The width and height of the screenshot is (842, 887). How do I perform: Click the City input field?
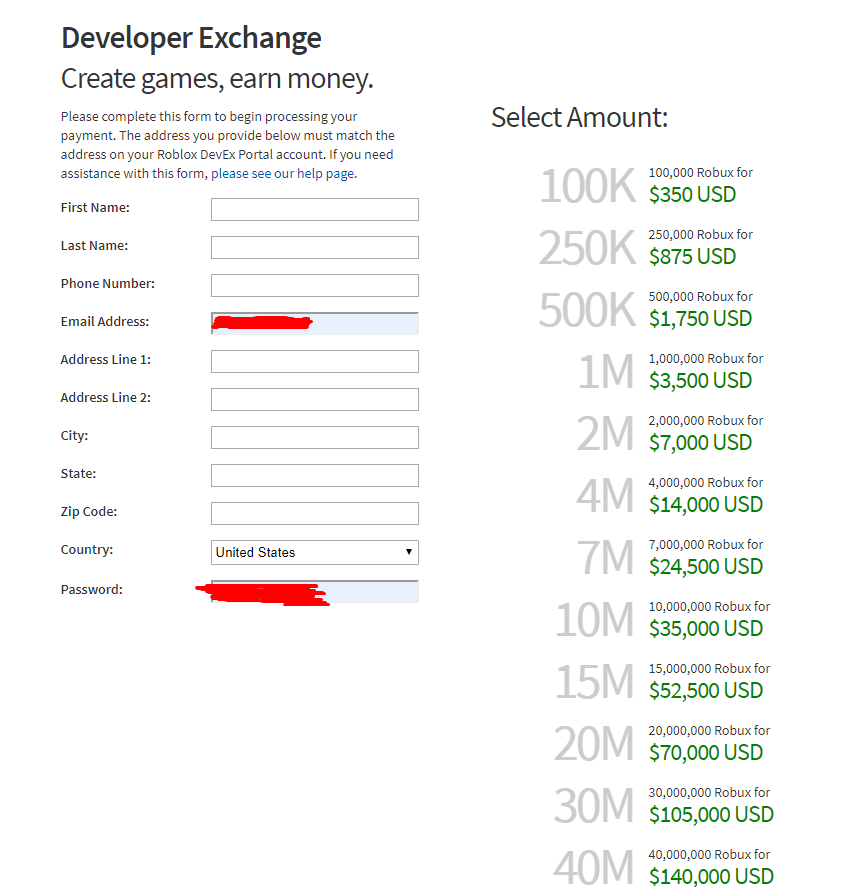315,437
